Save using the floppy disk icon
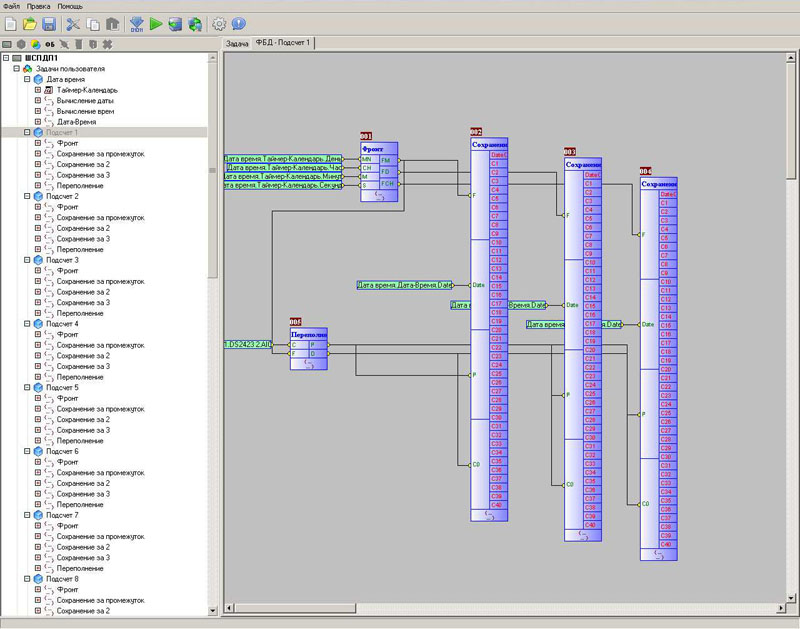Viewport: 800px width, 629px height. tap(48, 23)
